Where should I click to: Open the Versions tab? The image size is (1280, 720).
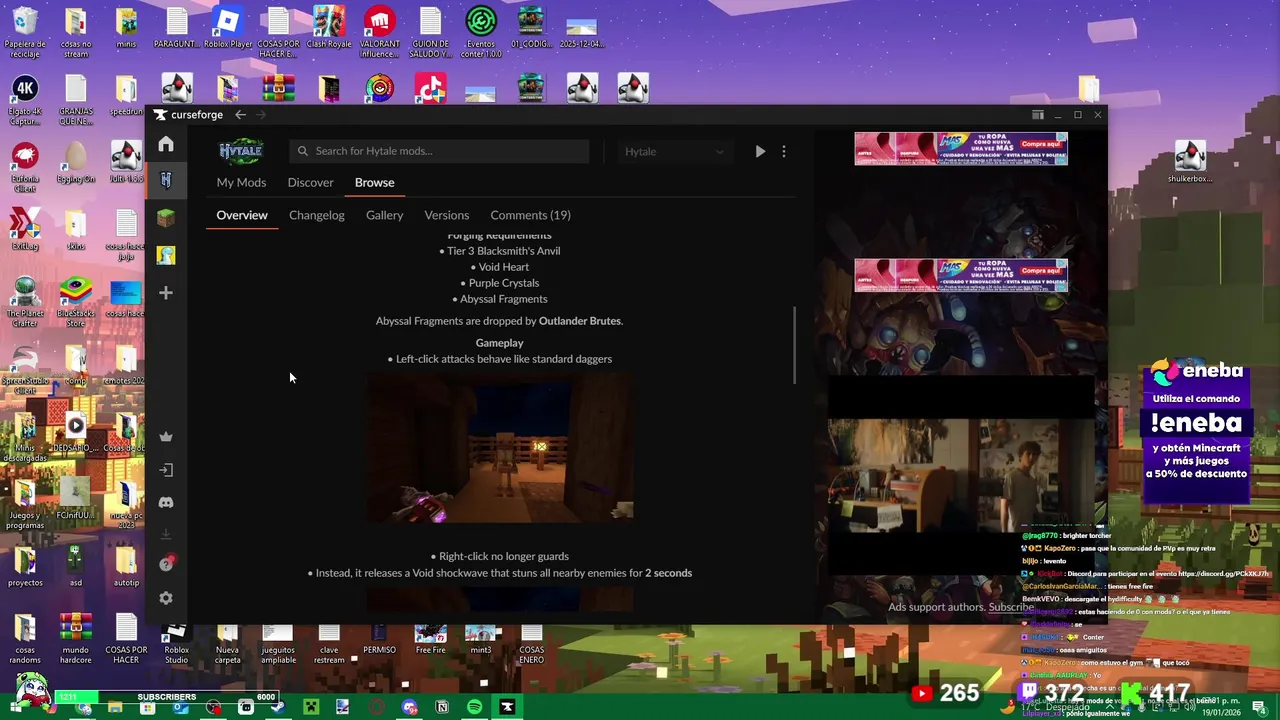(446, 215)
